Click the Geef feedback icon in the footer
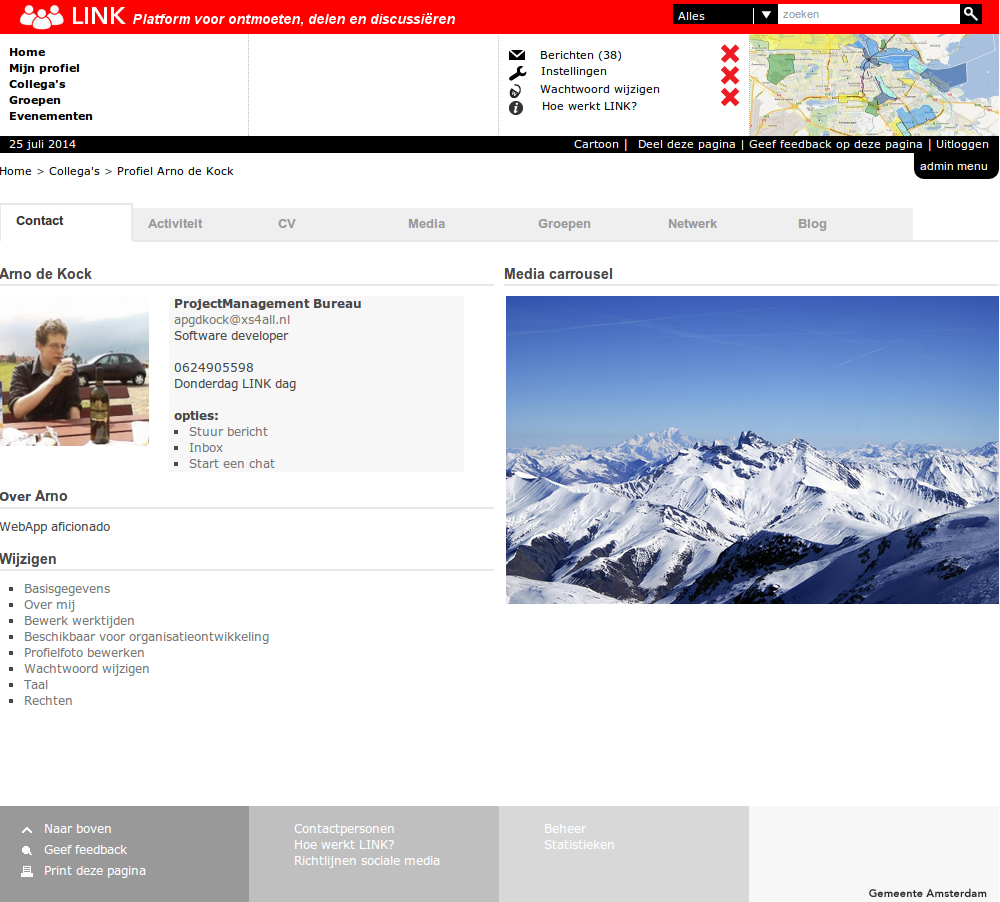This screenshot has width=1000, height=902. click(x=27, y=851)
